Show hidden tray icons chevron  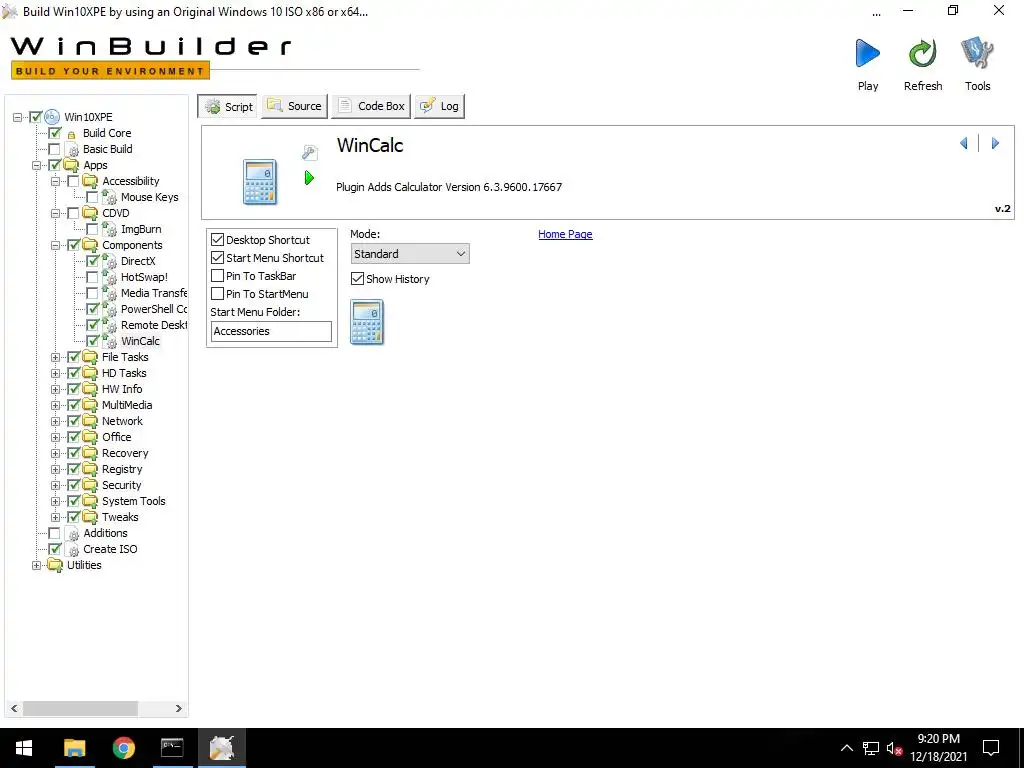click(x=846, y=748)
